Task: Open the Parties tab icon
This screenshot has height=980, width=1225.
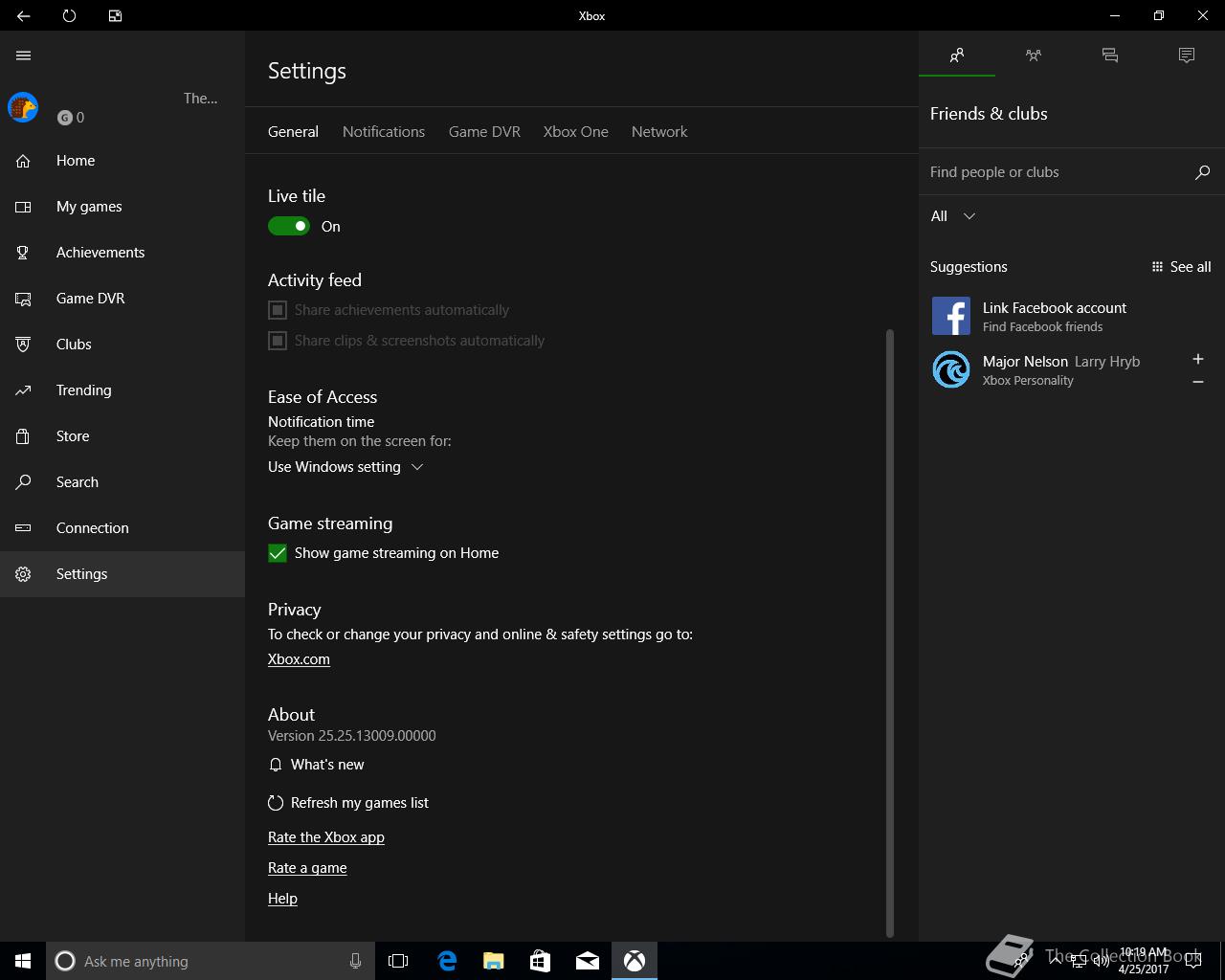Action: [x=1034, y=56]
